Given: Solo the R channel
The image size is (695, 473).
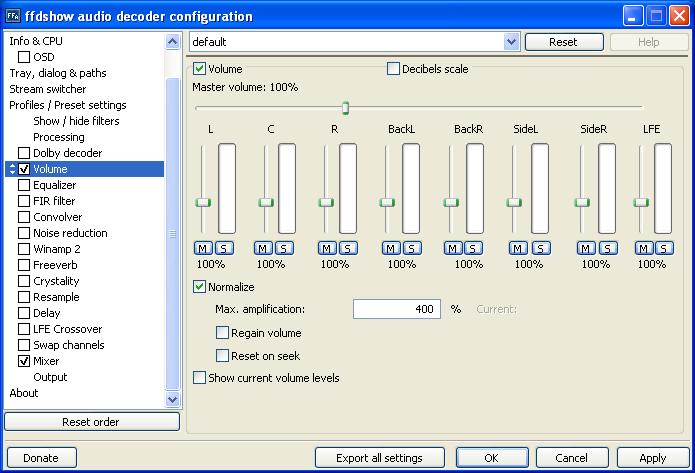Looking at the screenshot, I should click(348, 248).
